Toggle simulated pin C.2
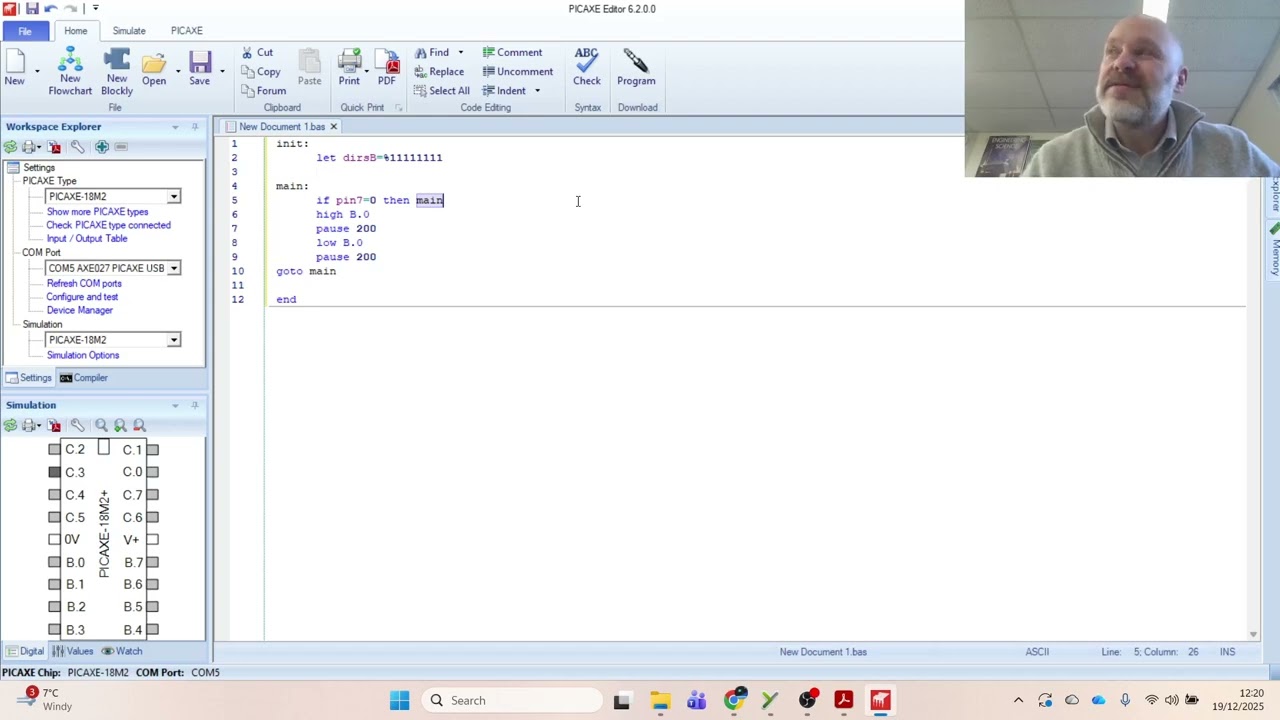1280x720 pixels. point(54,450)
